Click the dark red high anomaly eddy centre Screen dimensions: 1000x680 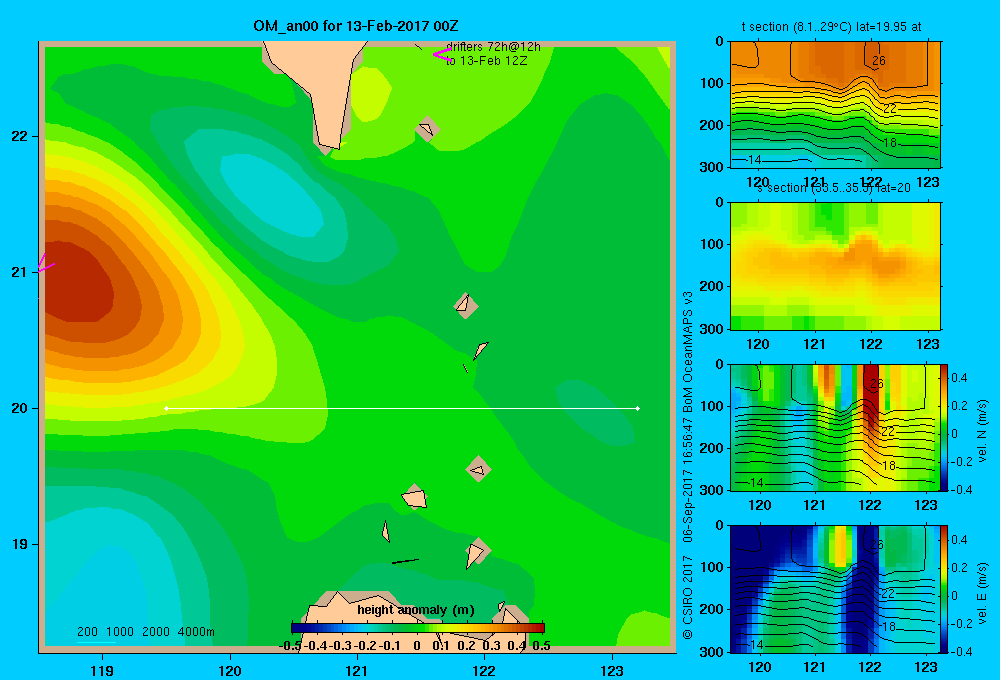77,284
